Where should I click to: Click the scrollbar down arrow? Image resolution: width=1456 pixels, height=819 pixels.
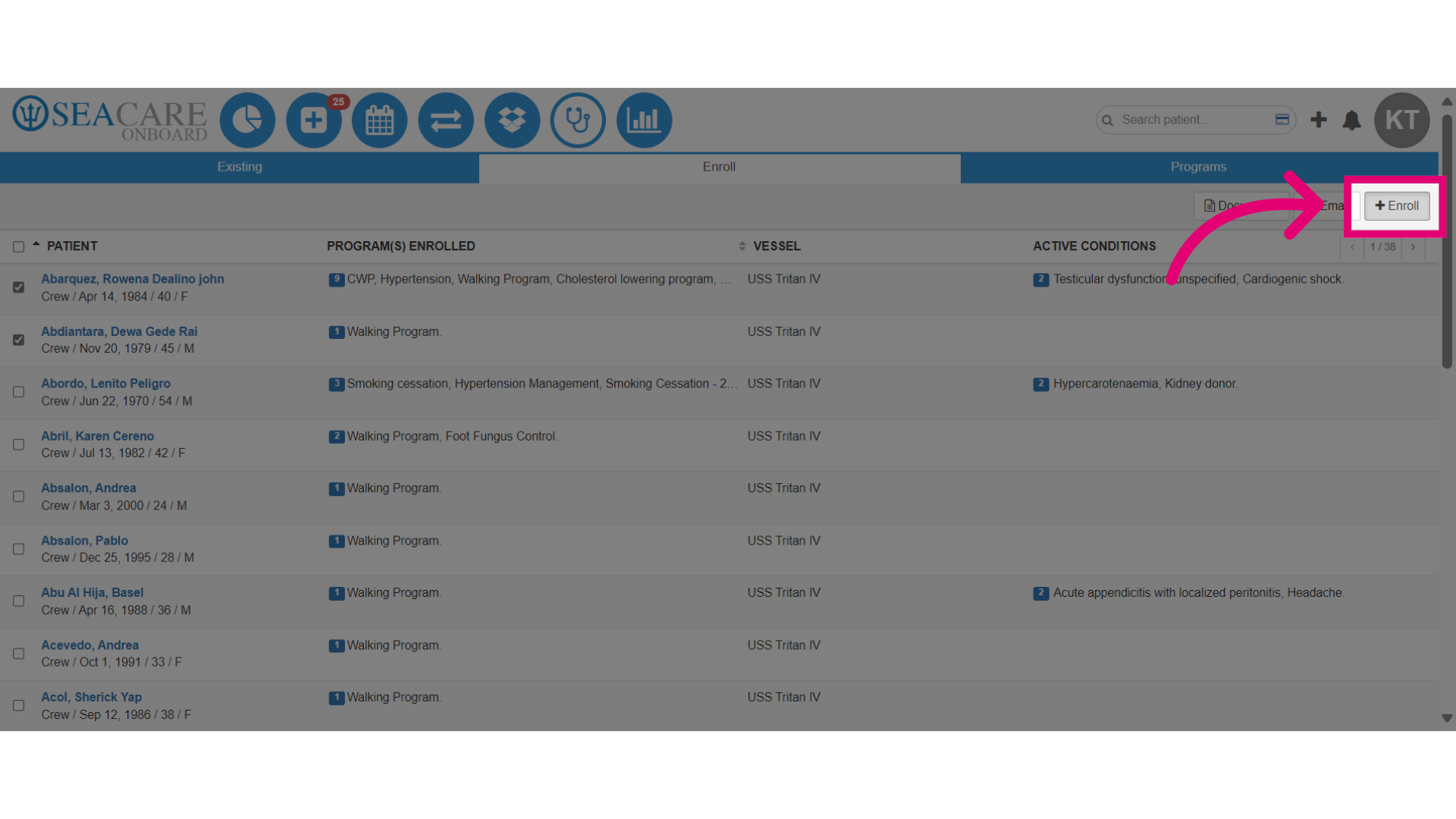[x=1446, y=718]
